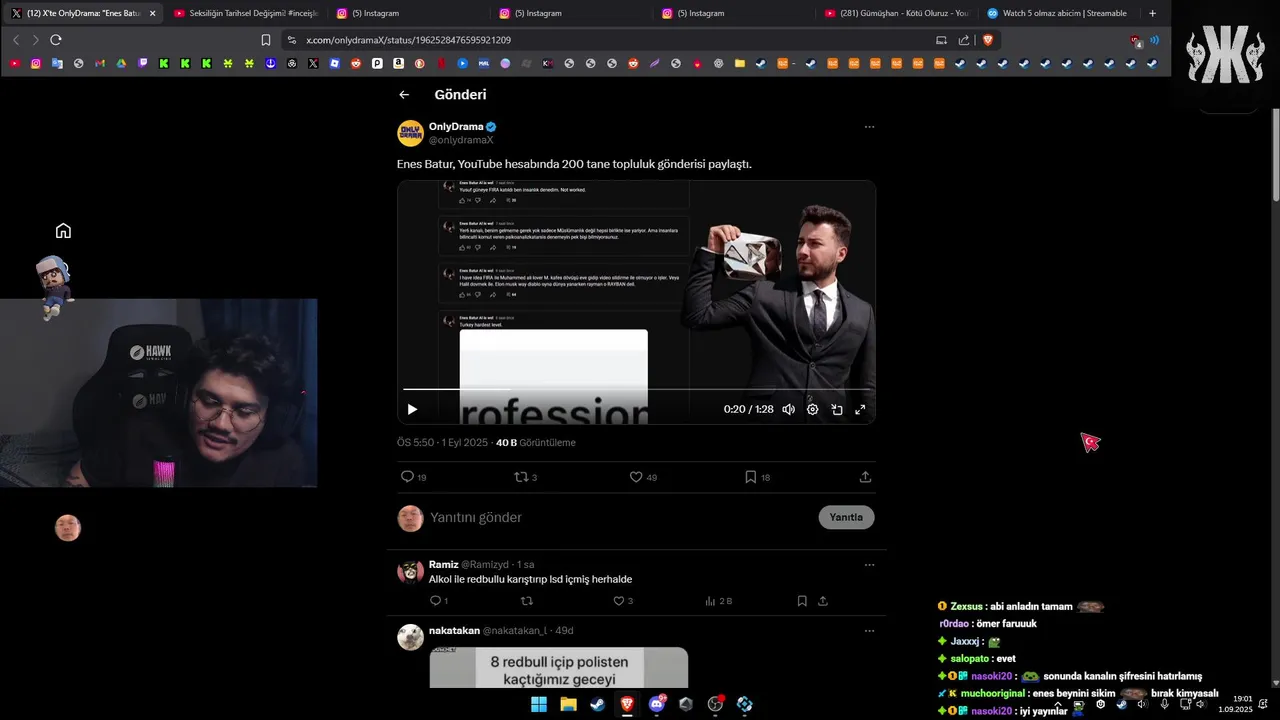Image resolution: width=1280 pixels, height=720 pixels.
Task: Open the @onlydramaX handle link
Action: tap(461, 140)
